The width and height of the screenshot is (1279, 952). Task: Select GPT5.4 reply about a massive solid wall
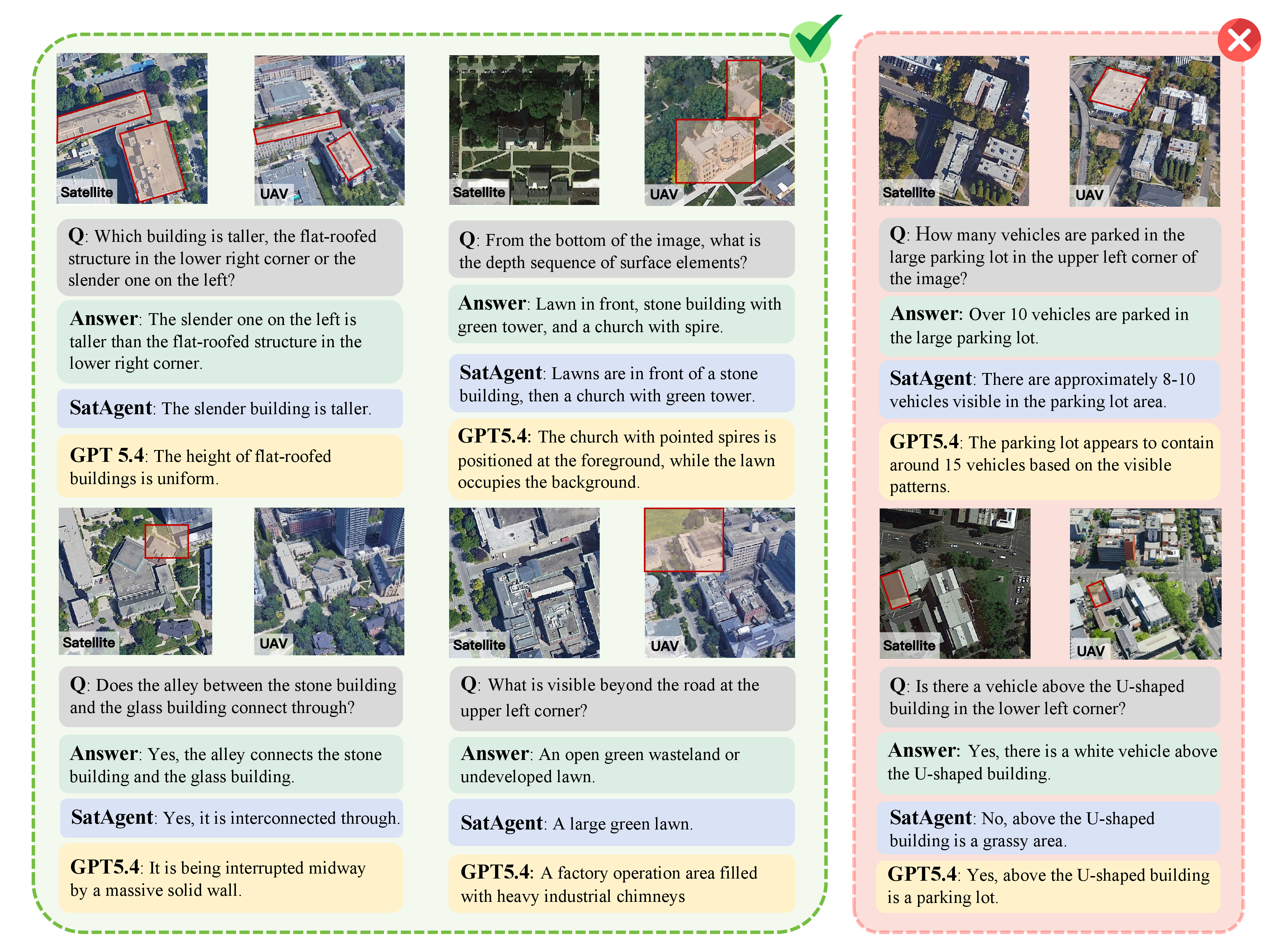point(230,878)
